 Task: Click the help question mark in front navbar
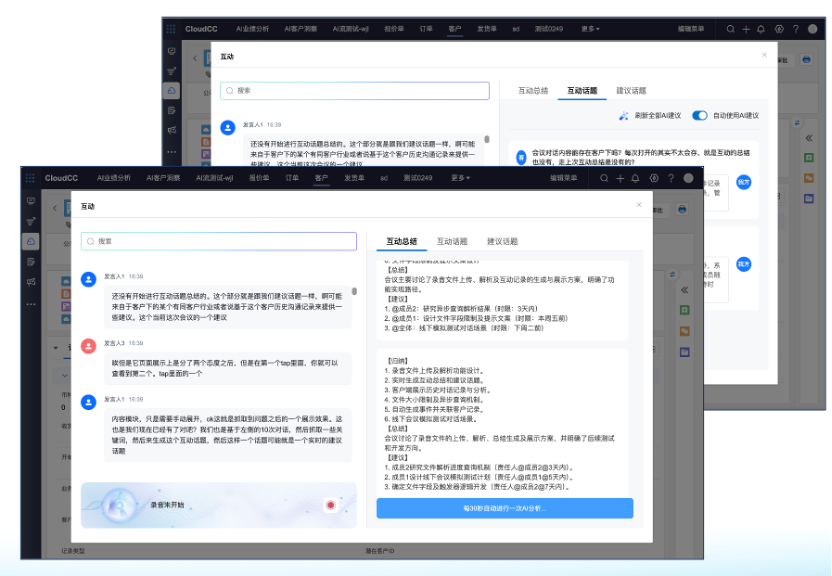671,178
